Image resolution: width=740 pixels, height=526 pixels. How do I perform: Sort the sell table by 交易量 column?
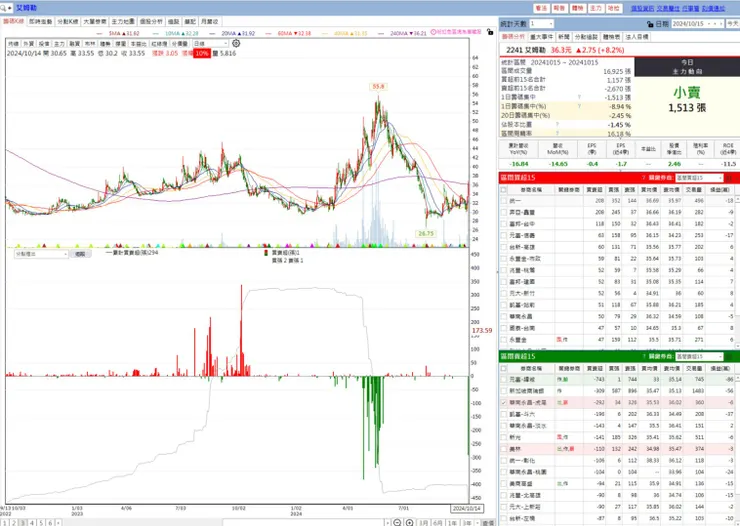[694, 368]
